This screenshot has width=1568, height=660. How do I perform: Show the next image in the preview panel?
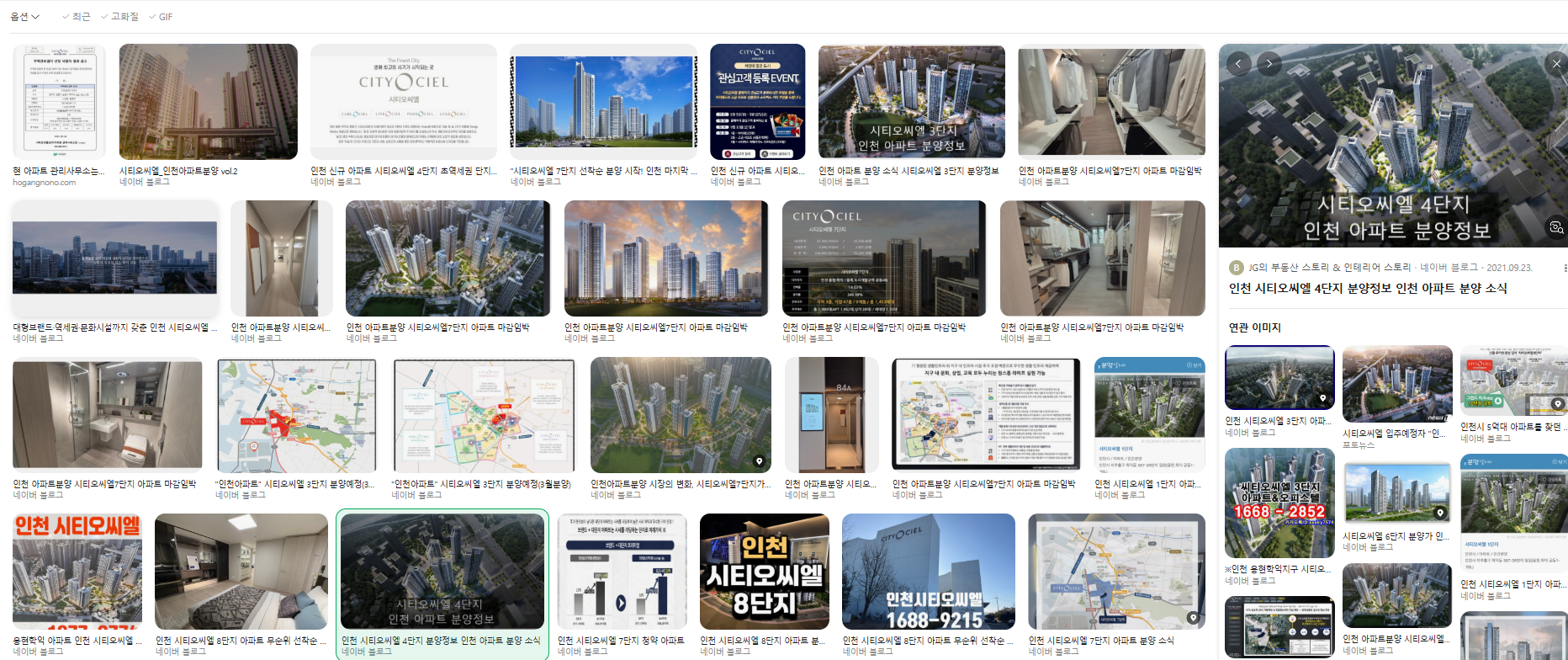1269,64
